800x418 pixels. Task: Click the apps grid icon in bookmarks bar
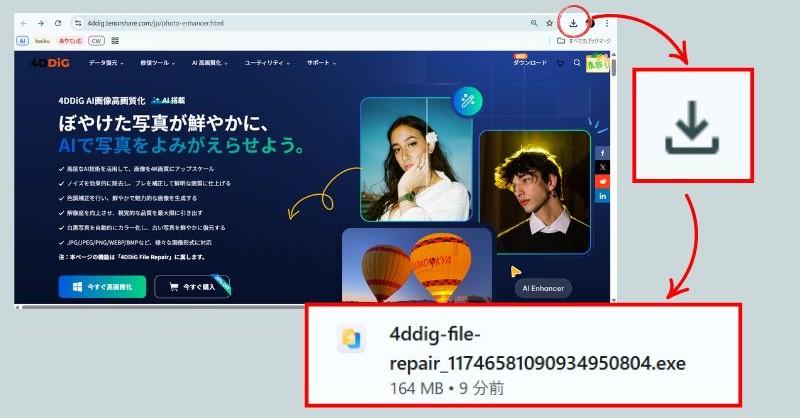click(115, 41)
